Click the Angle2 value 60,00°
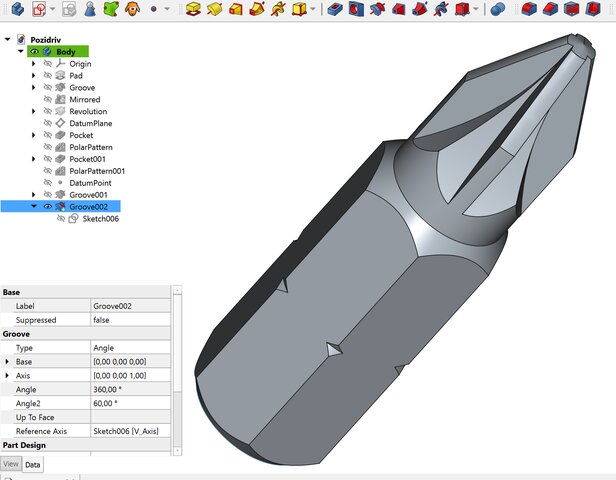 131,403
